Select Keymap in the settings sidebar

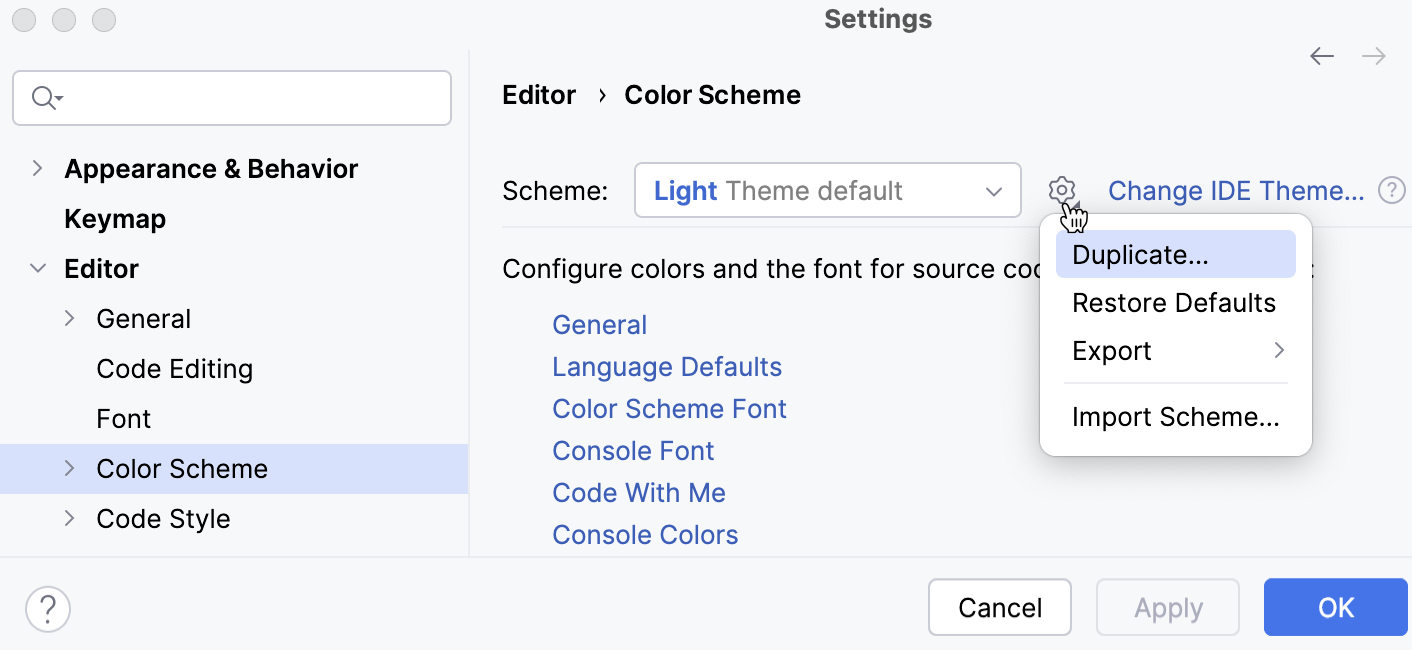pos(114,218)
